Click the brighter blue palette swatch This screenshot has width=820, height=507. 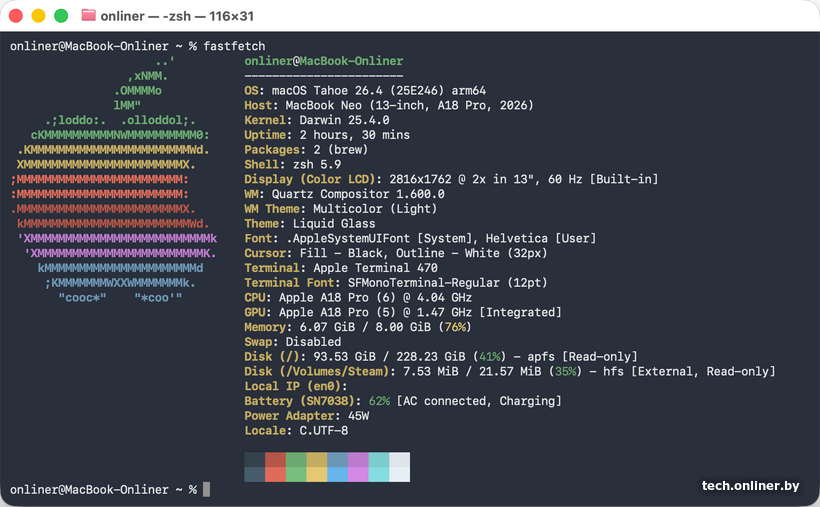337,475
